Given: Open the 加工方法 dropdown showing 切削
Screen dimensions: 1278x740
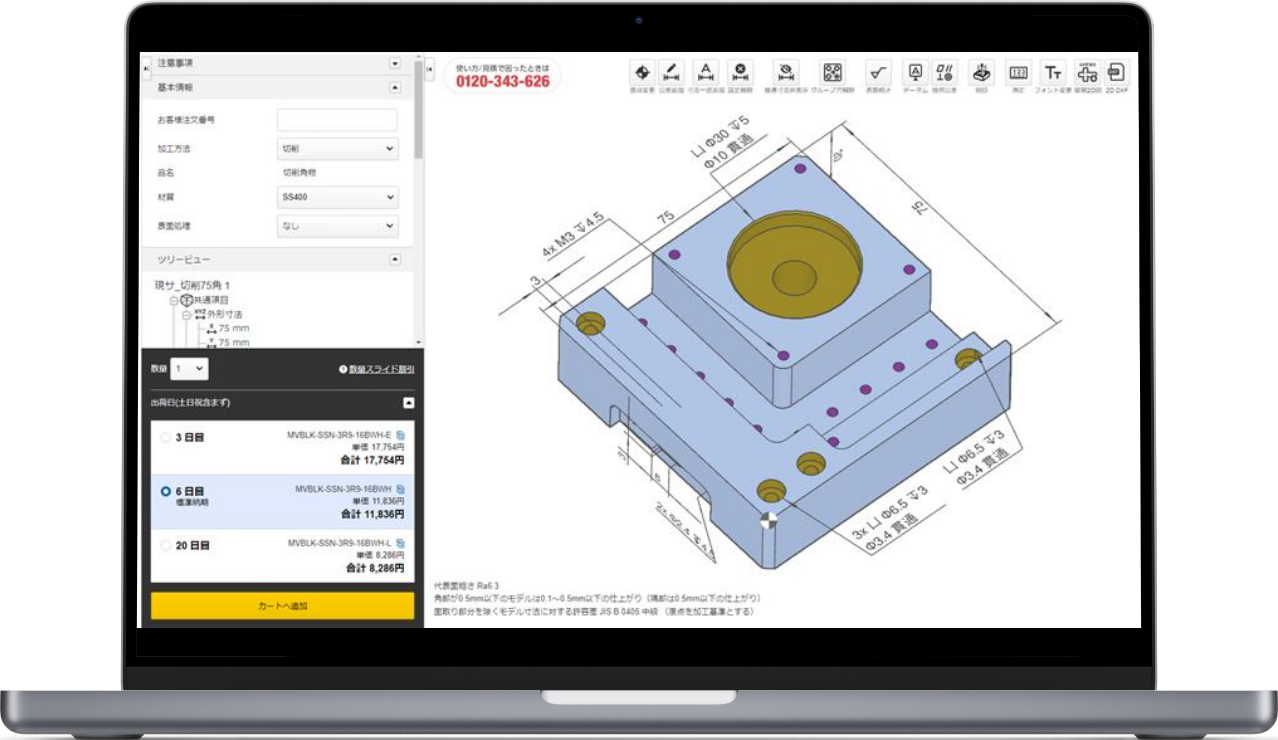Looking at the screenshot, I should pyautogui.click(x=337, y=148).
